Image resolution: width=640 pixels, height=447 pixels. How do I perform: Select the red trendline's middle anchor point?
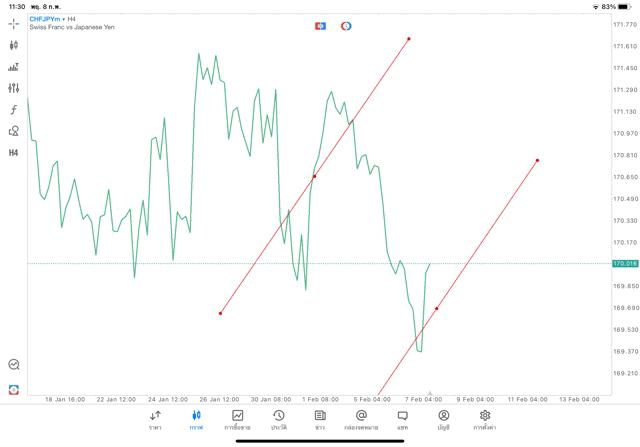pos(314,176)
